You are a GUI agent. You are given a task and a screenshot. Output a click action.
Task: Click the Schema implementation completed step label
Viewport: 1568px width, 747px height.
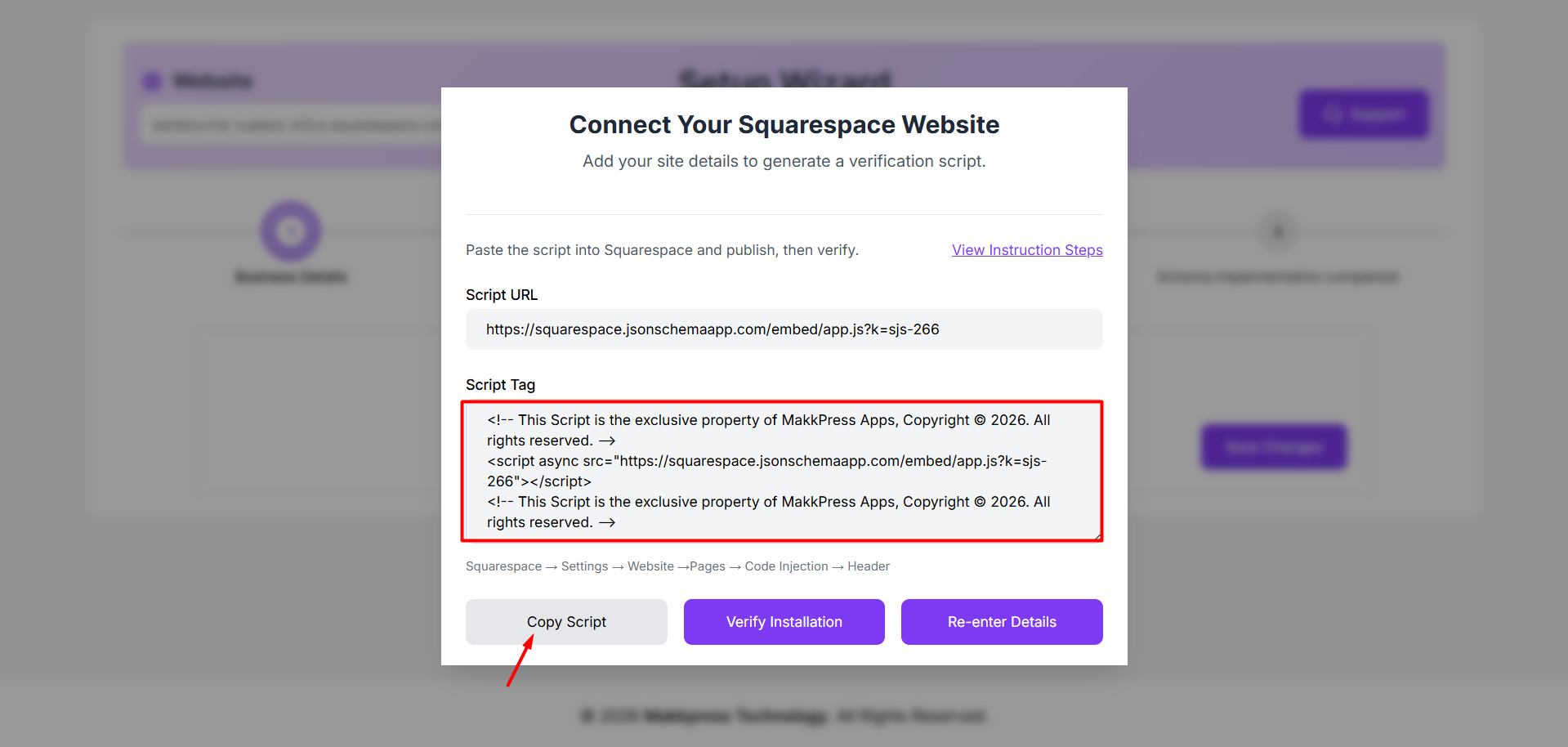click(x=1278, y=277)
